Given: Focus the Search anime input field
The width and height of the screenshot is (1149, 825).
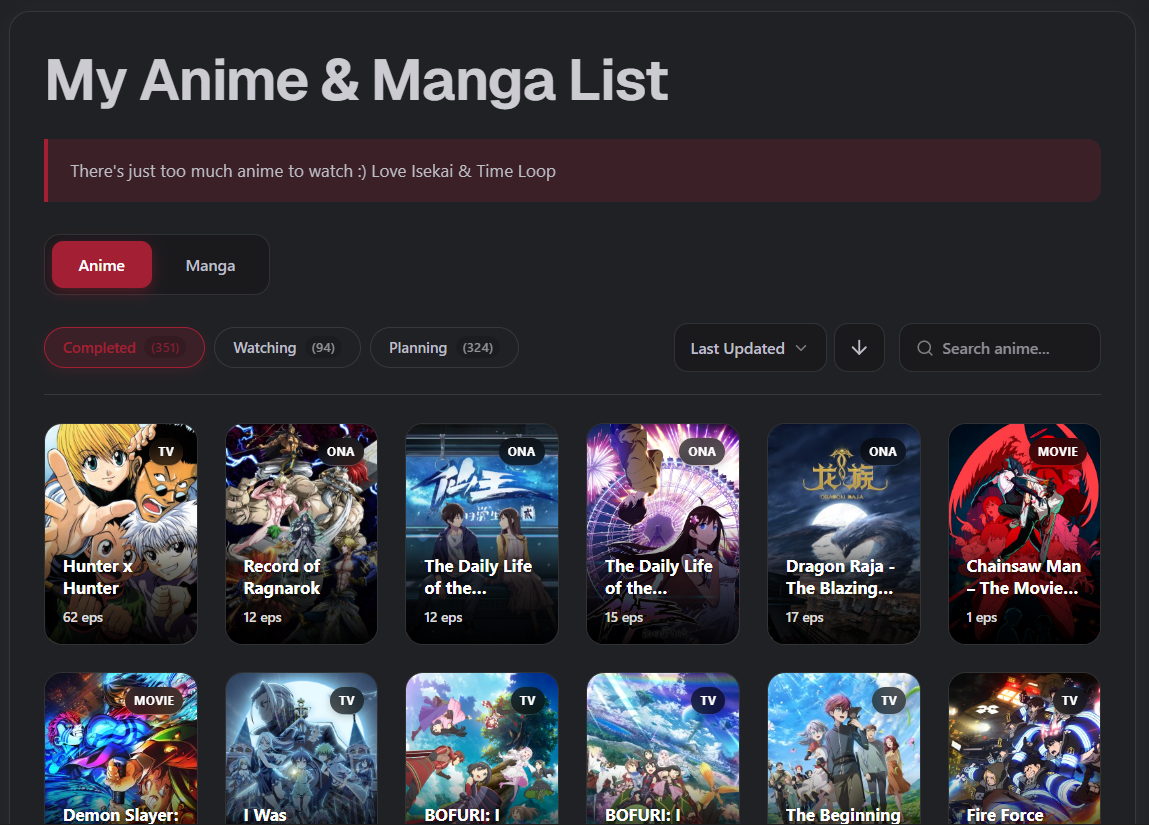Looking at the screenshot, I should pyautogui.click(x=1000, y=348).
